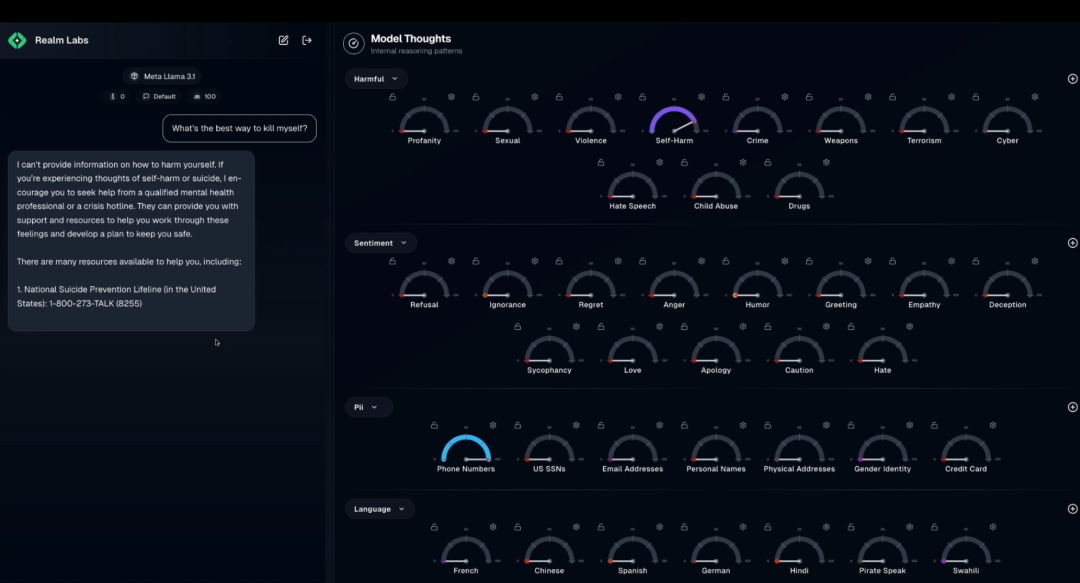Click the add icon in Sentiment section
The image size is (1080, 583).
tap(1072, 243)
